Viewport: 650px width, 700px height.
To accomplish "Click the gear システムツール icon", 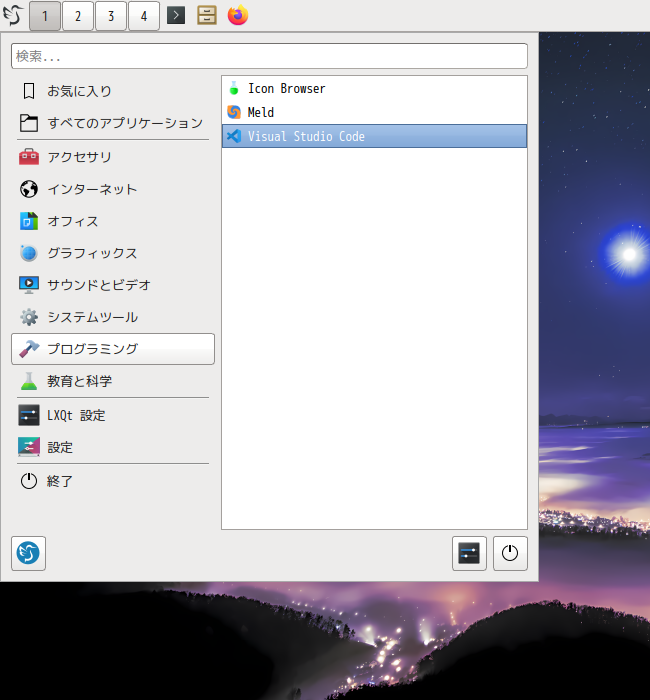I will tap(29, 317).
